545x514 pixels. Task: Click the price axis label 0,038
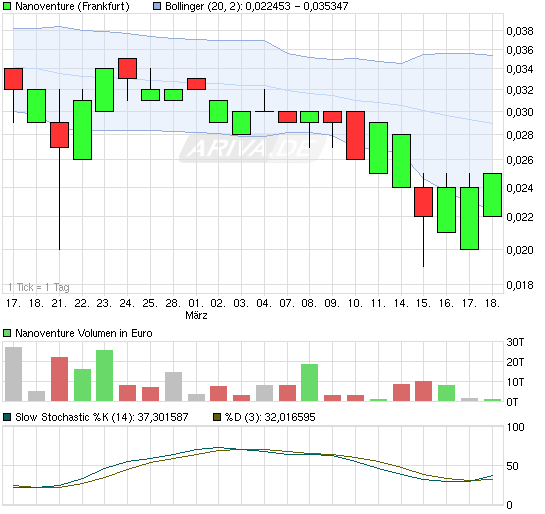(520, 31)
